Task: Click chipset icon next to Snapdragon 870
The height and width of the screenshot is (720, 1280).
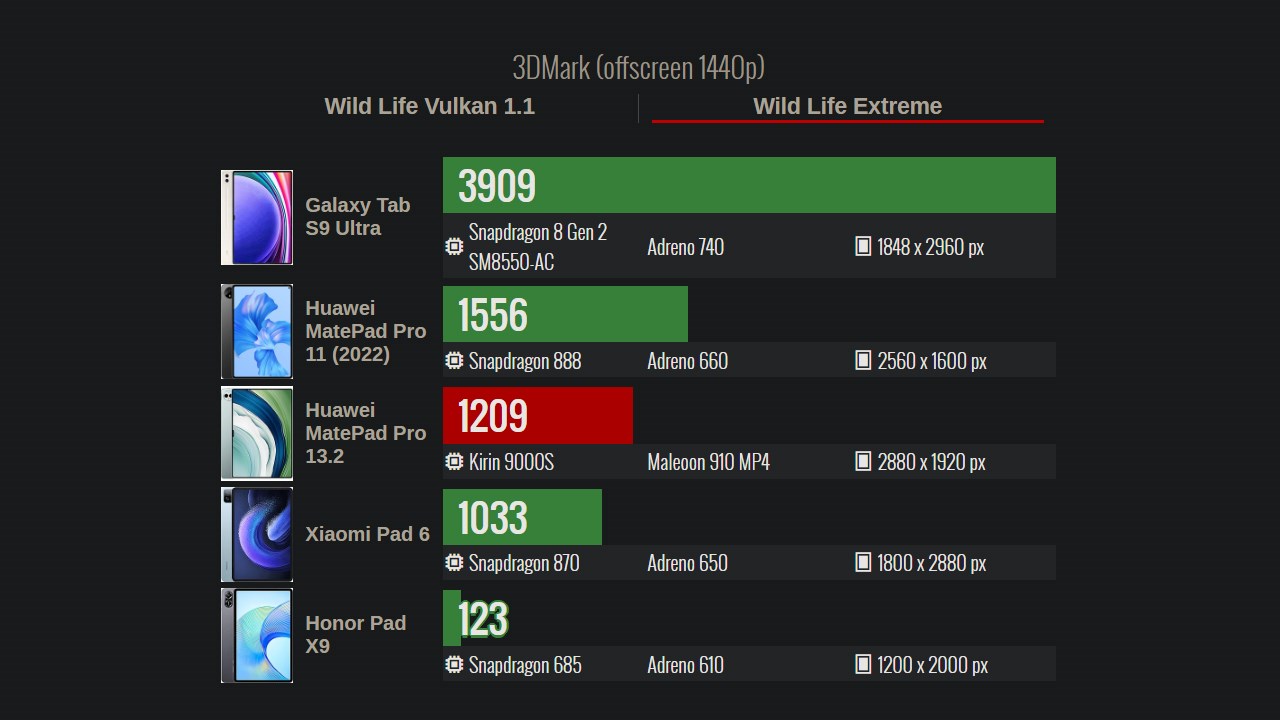Action: tap(454, 563)
